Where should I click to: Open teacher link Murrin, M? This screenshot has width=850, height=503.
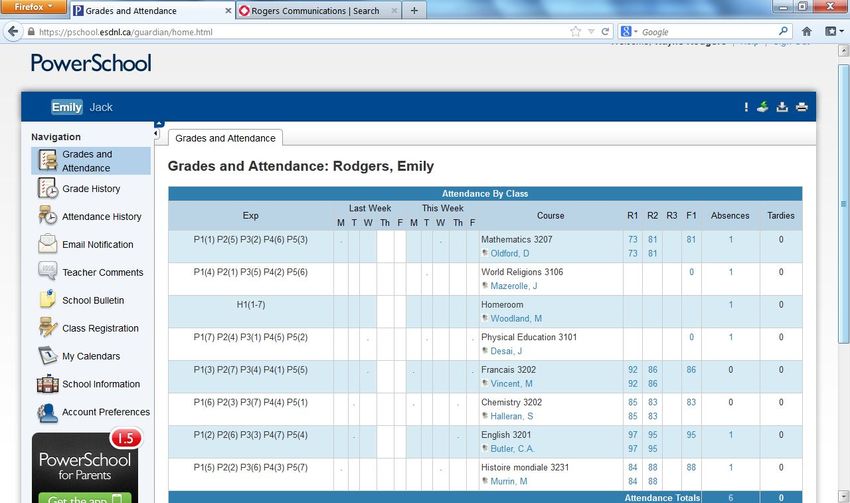click(x=508, y=481)
